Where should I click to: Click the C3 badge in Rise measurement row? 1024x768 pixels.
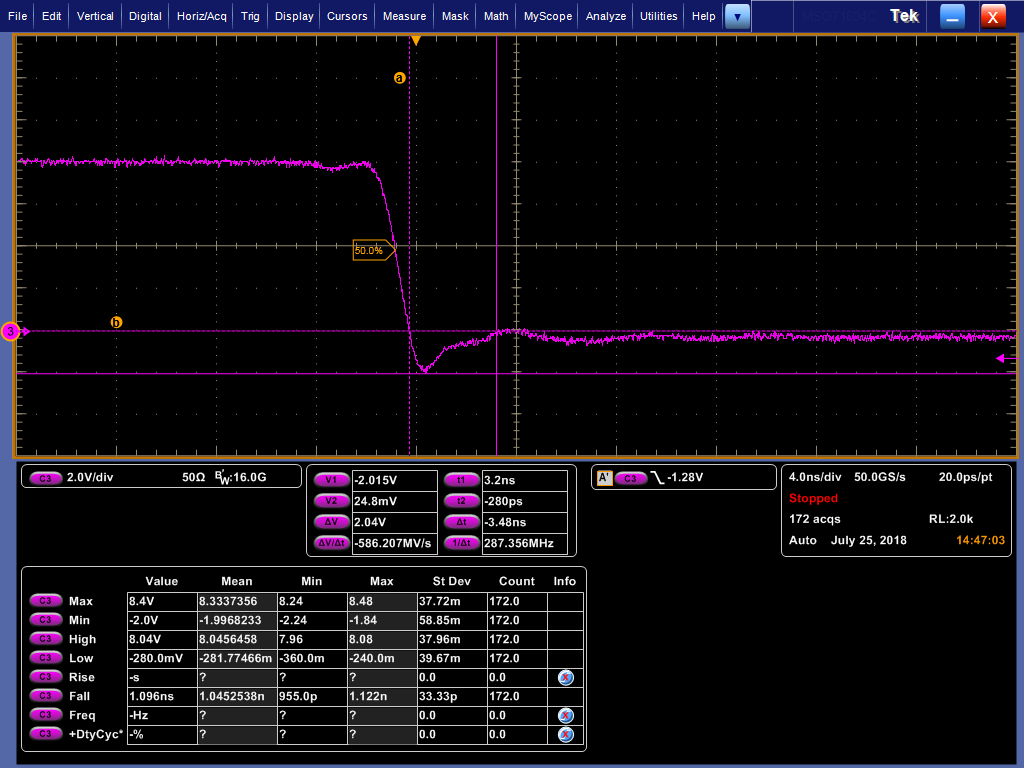[46, 677]
